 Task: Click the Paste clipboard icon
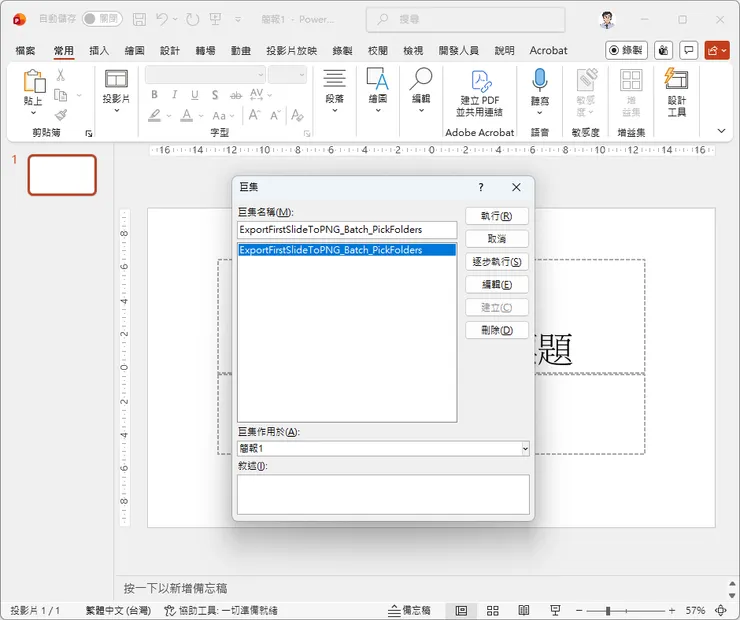[x=34, y=81]
